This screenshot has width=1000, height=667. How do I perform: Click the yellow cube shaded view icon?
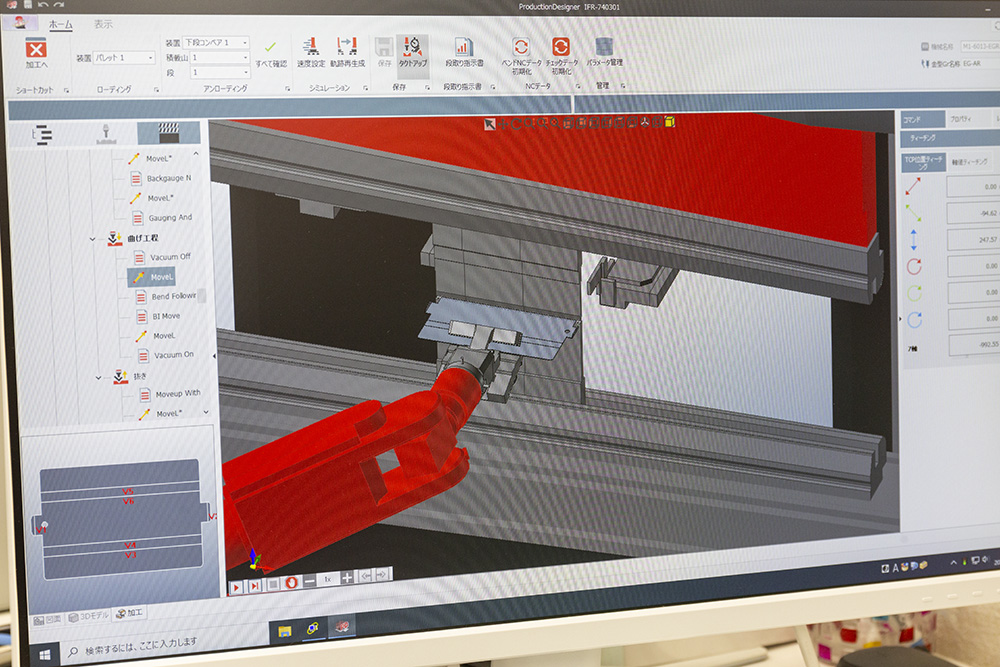pos(670,121)
